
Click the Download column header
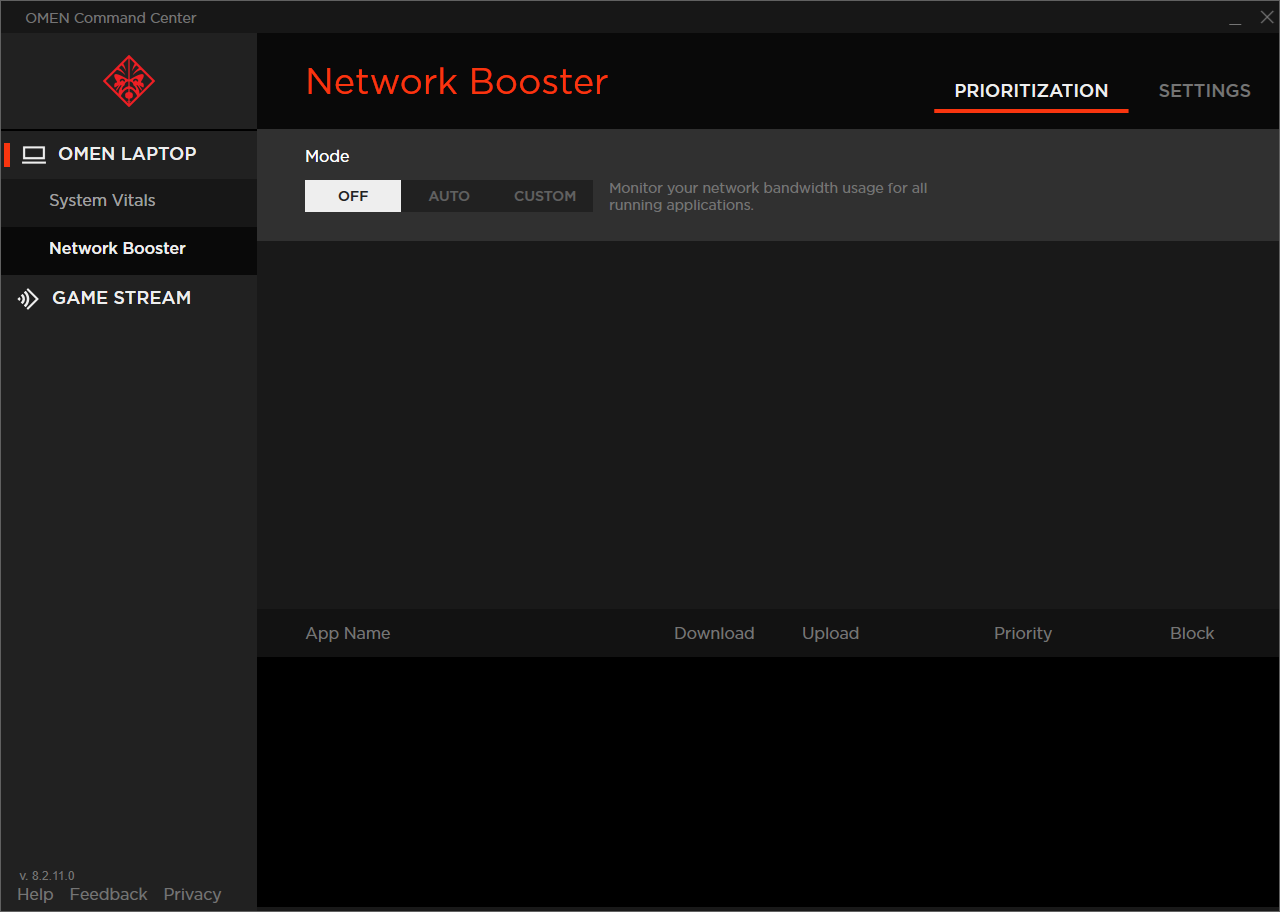[x=714, y=633]
